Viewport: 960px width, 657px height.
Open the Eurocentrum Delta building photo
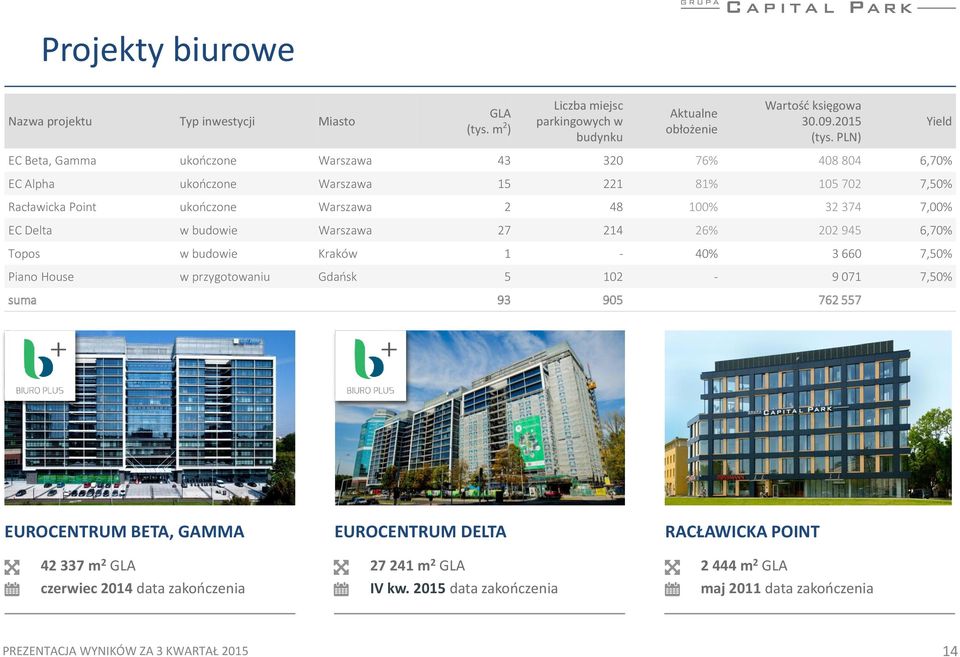click(480, 418)
